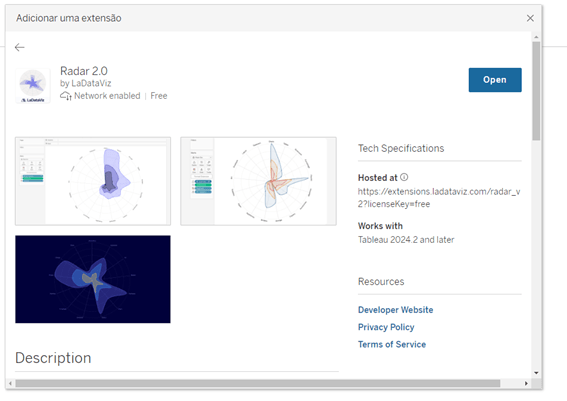Open the Radar 2.0 extension

coord(495,80)
